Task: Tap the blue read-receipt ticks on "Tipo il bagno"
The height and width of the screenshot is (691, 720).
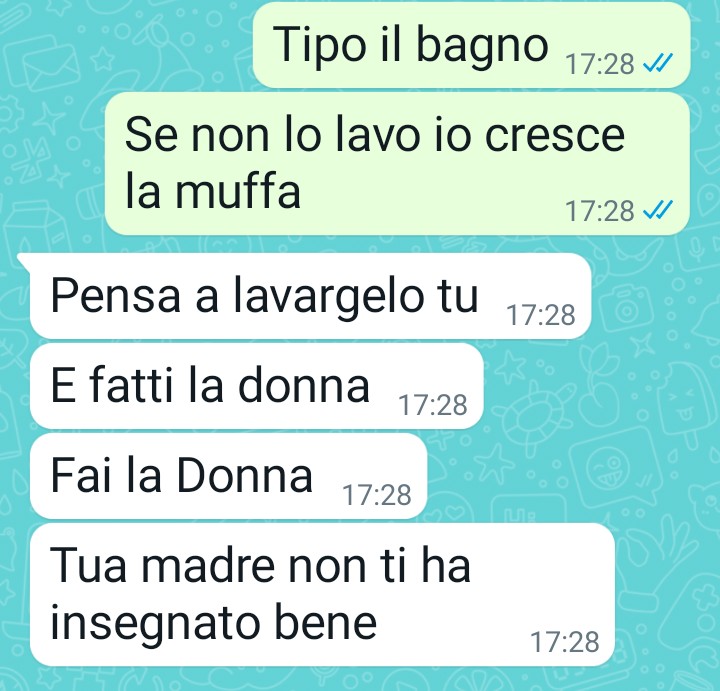Action: pos(658,63)
